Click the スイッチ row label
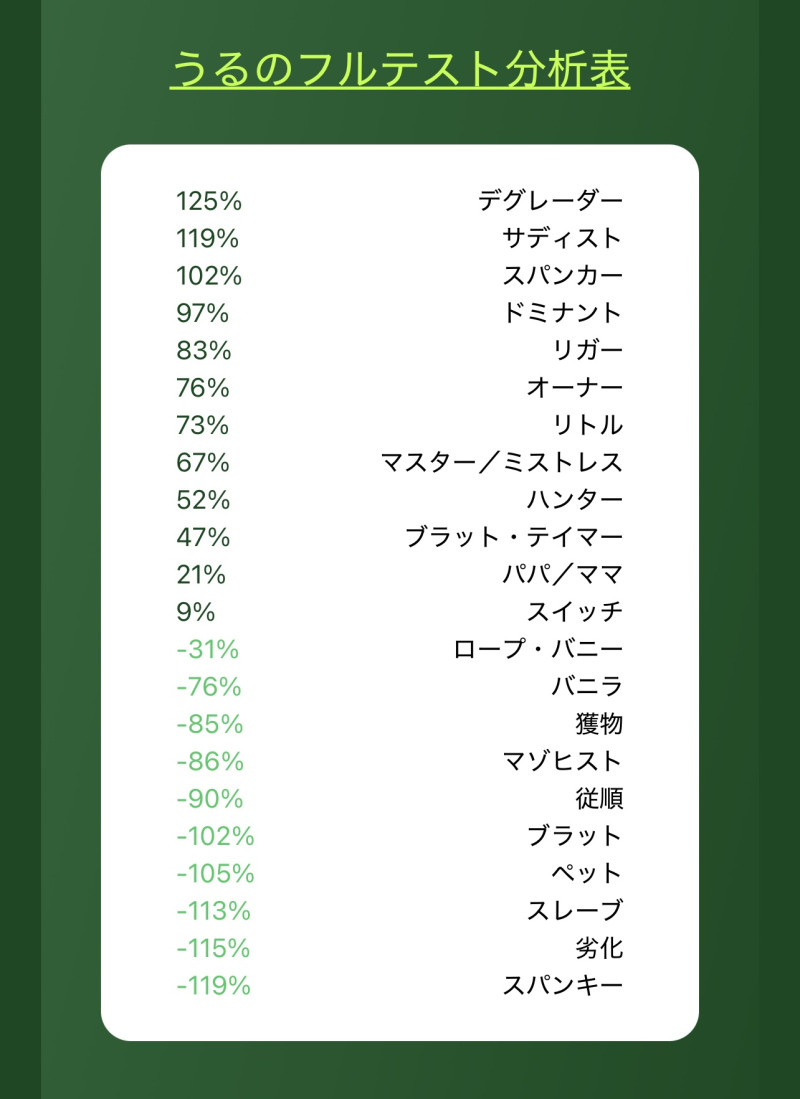800x1099 pixels. pos(575,611)
